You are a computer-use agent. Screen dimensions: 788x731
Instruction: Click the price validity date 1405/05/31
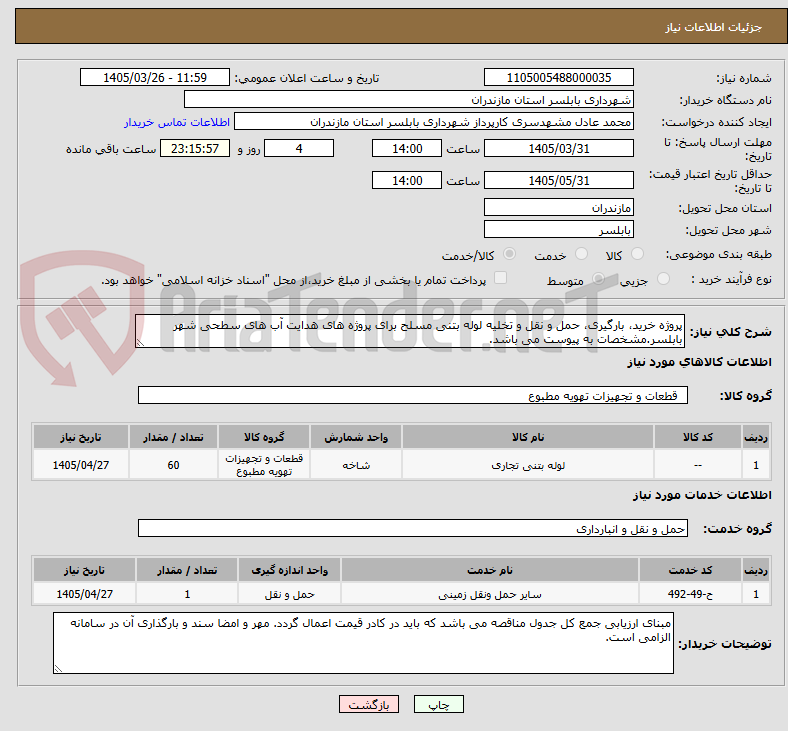coord(559,180)
